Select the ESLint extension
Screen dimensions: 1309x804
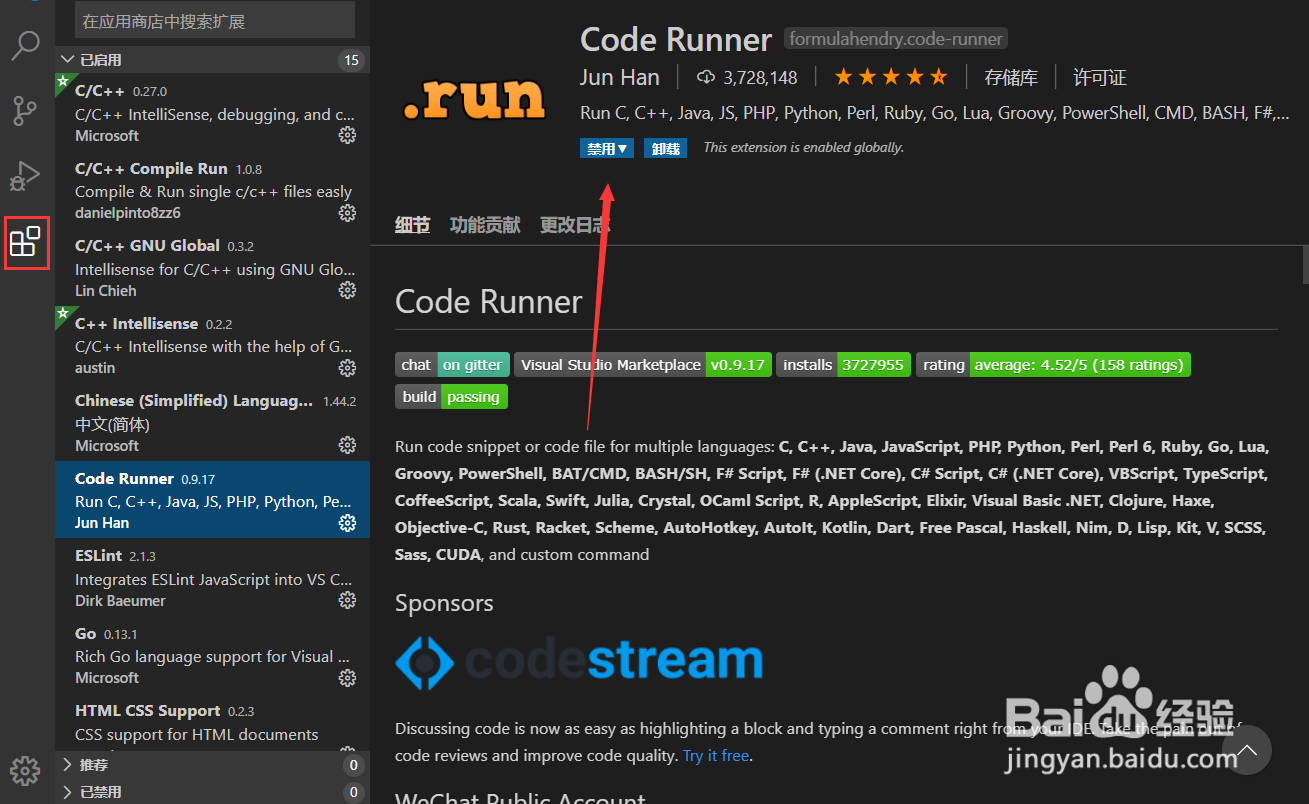[x=212, y=577]
